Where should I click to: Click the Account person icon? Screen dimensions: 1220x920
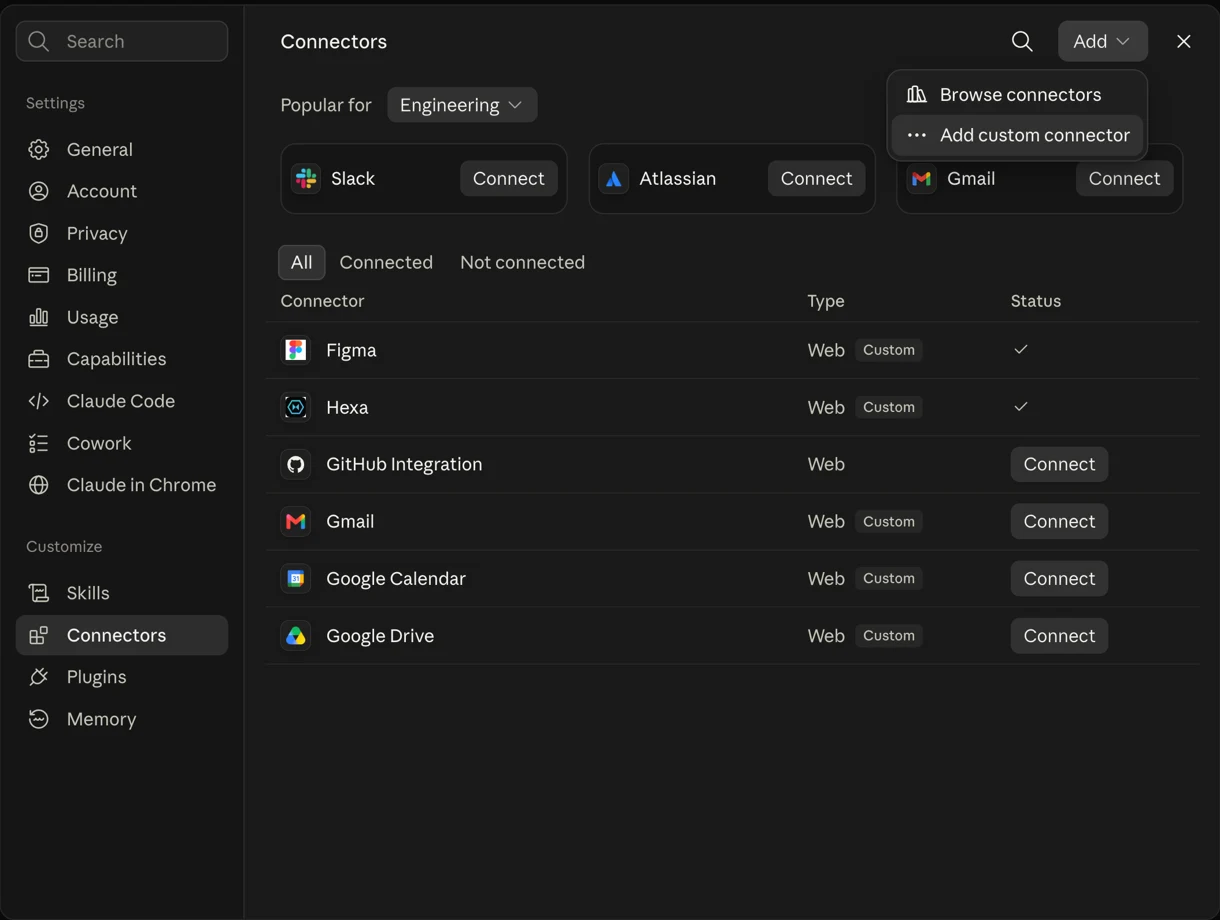[x=39, y=191]
